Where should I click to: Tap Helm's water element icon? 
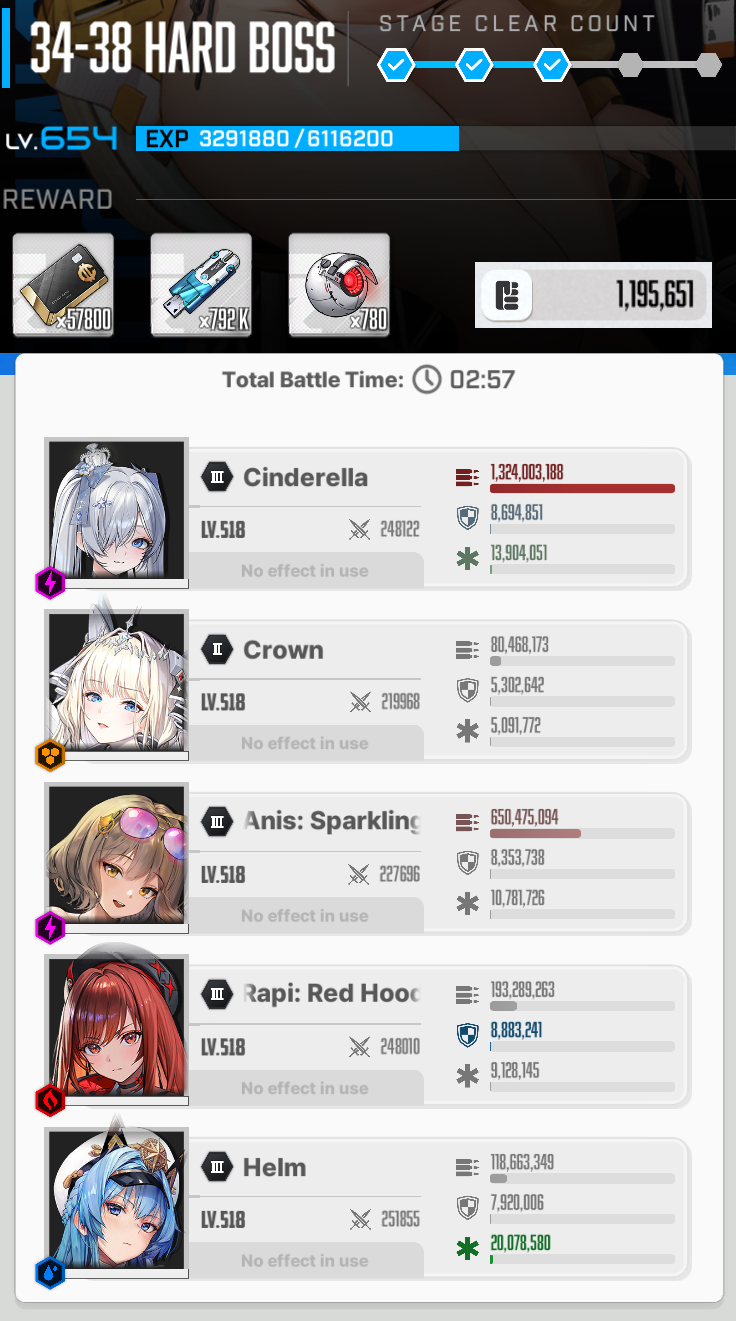[50, 1273]
